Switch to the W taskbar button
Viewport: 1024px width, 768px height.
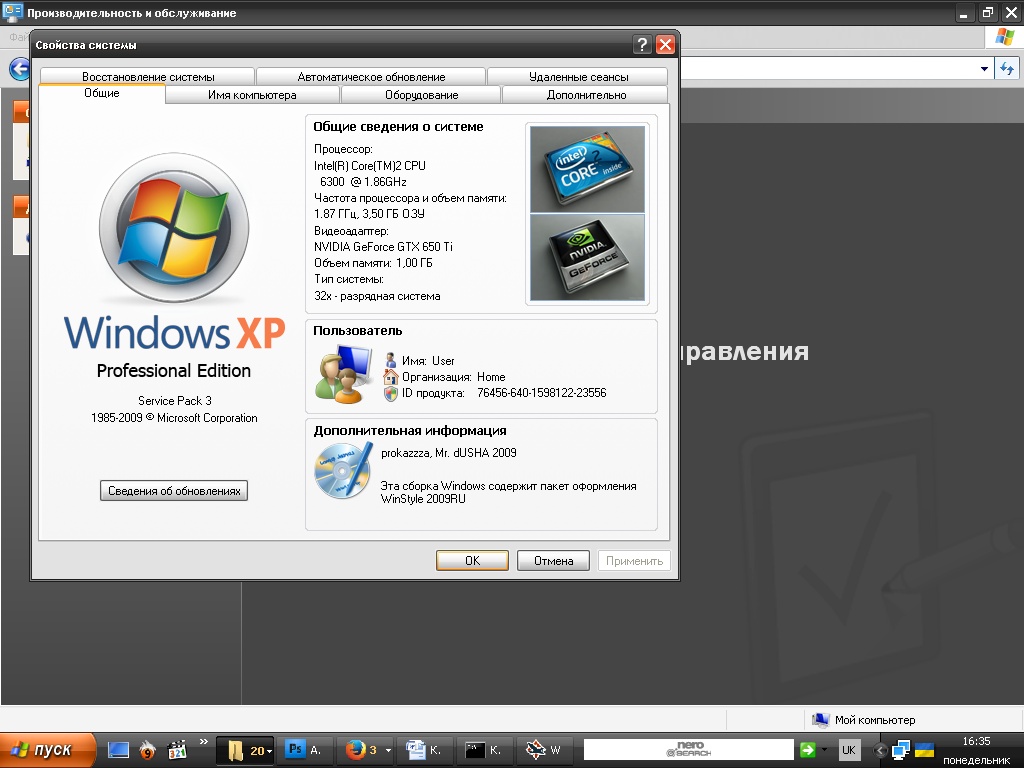544,750
